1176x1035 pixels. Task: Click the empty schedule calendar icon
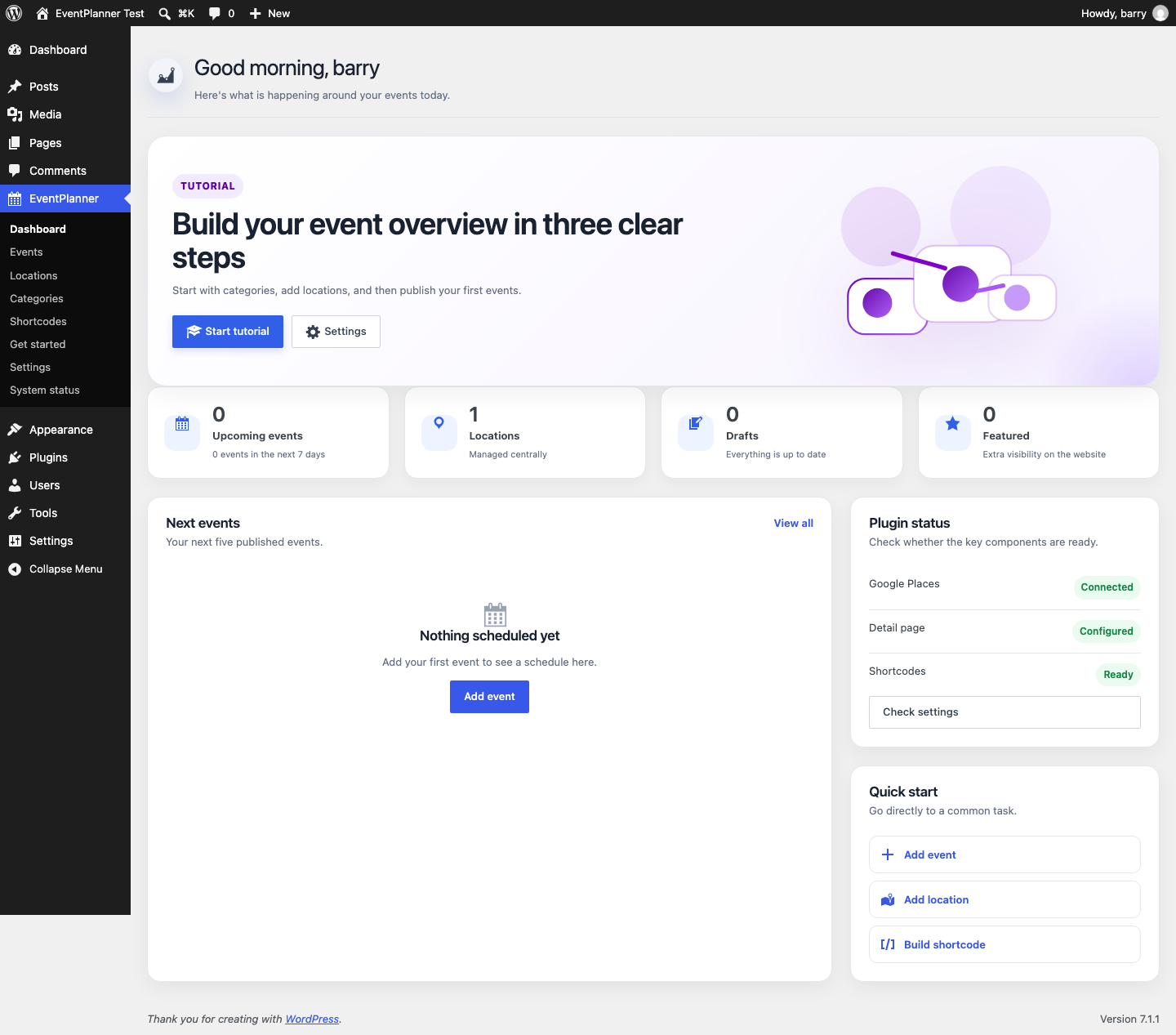(x=495, y=614)
